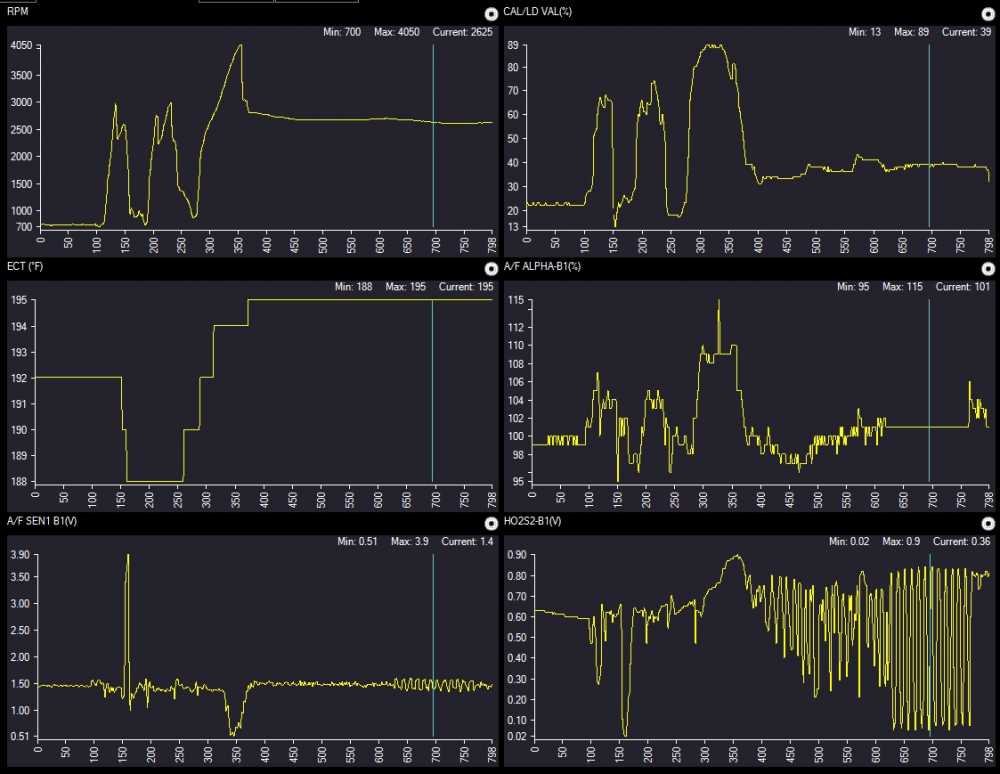The height and width of the screenshot is (774, 1000).
Task: Select the cursor line in HO2S2-B1 graph
Action: coord(929,600)
